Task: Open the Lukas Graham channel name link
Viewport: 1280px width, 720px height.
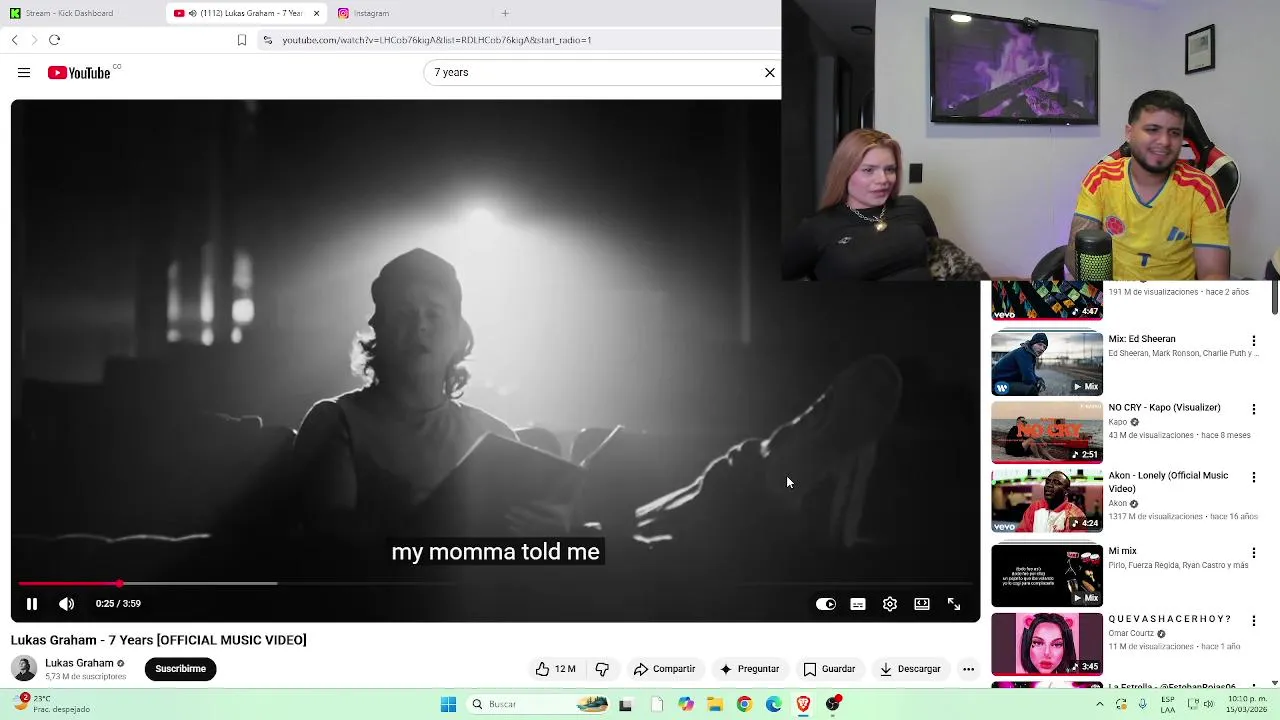Action: tap(79, 663)
